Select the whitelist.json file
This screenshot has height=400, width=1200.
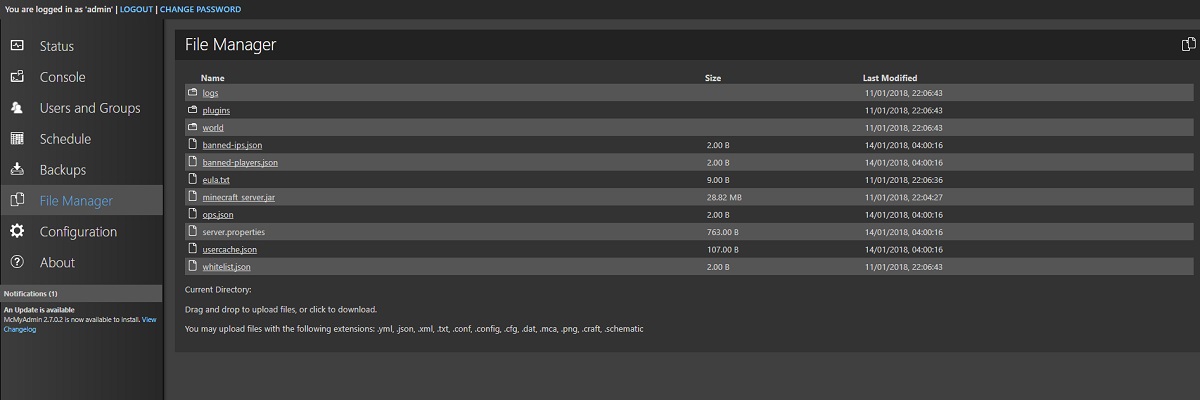tap(226, 267)
